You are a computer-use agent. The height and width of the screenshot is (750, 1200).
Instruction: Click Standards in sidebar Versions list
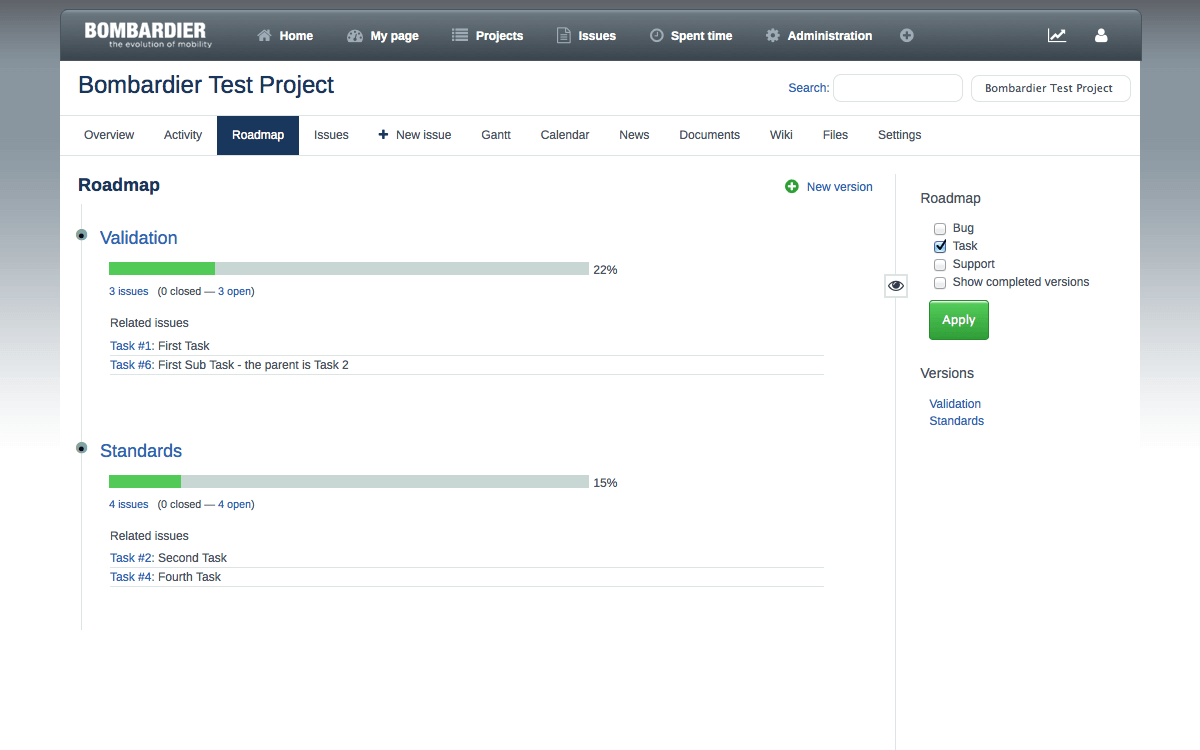(x=957, y=421)
